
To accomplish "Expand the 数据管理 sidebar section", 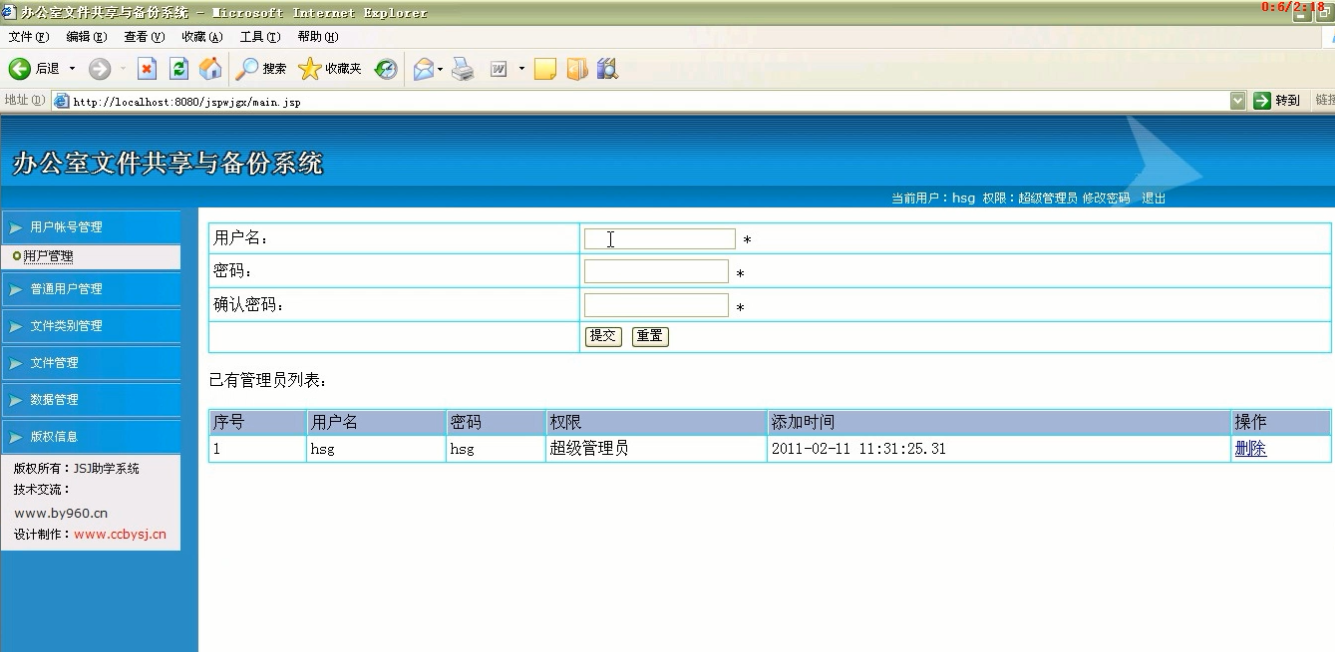I will pyautogui.click(x=91, y=400).
